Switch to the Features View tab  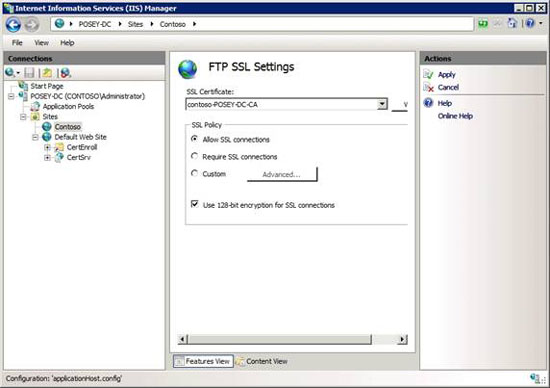click(x=203, y=361)
